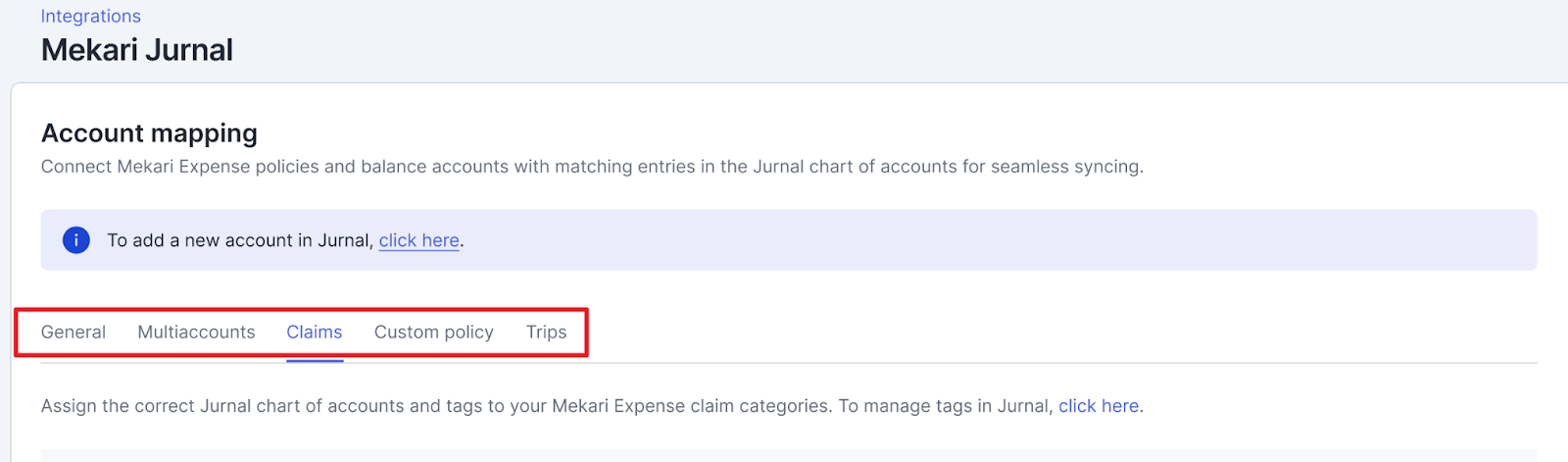
Task: Follow click here link to manage tags
Action: [1099, 406]
